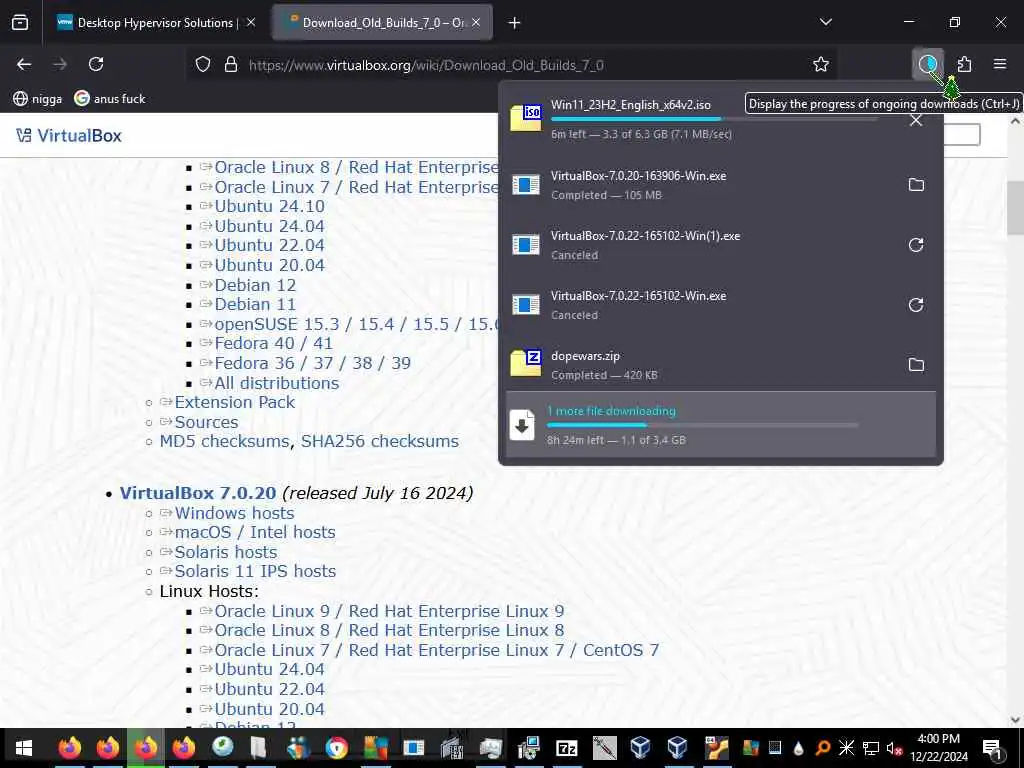
Task: Click the site security padlock icon
Action: point(231,64)
